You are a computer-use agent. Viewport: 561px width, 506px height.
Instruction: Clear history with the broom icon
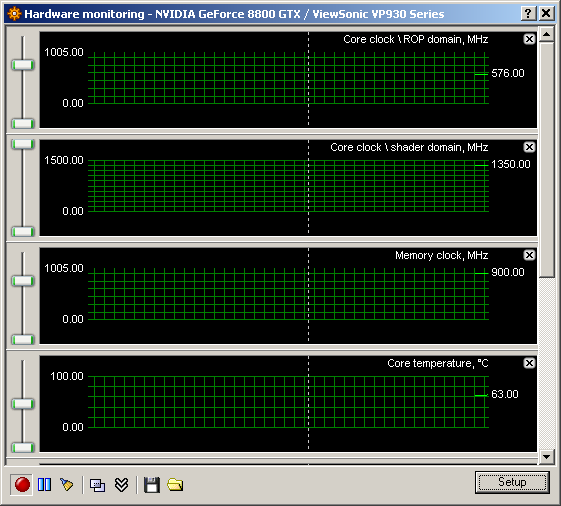tap(67, 485)
